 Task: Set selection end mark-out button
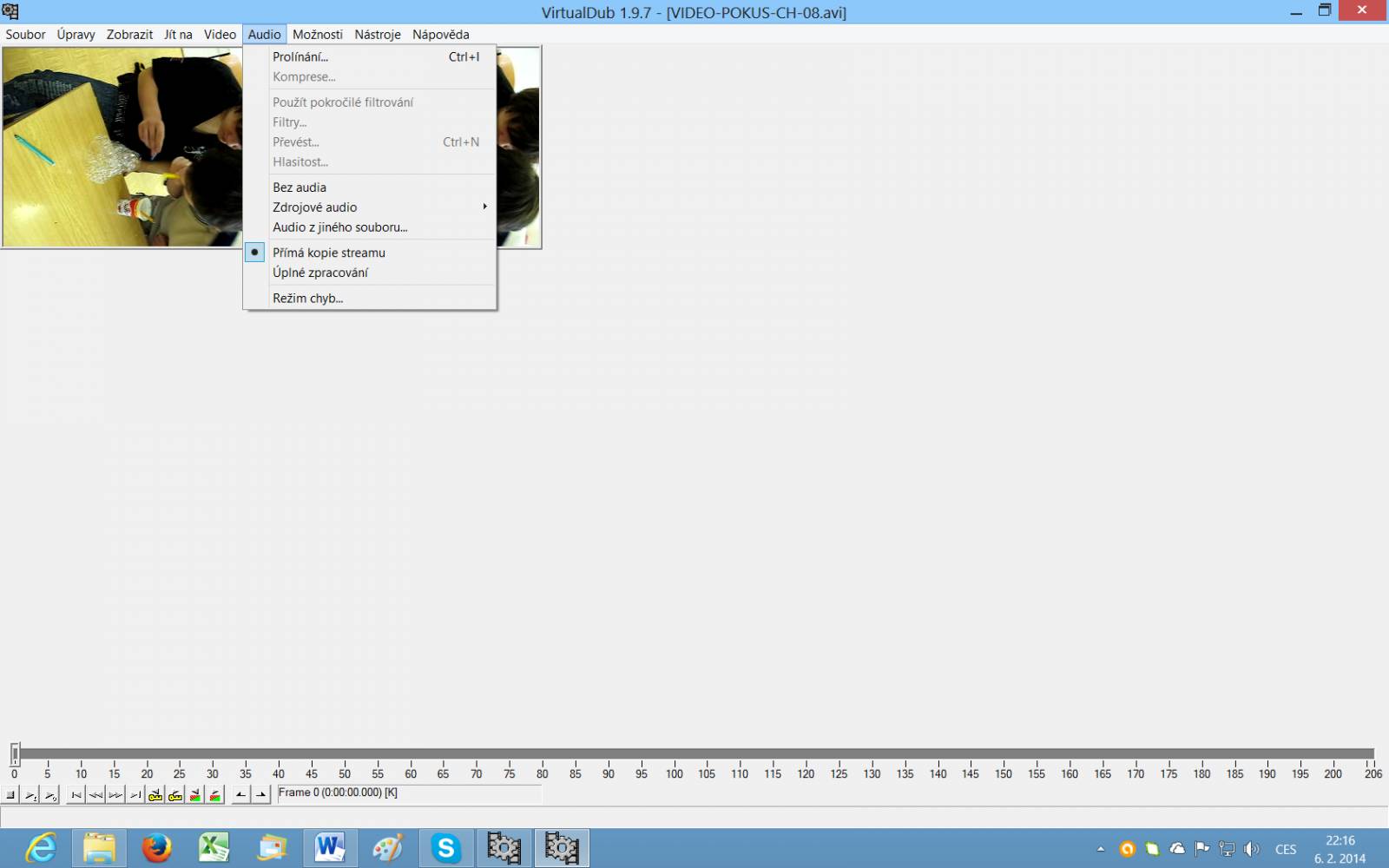coord(261,794)
